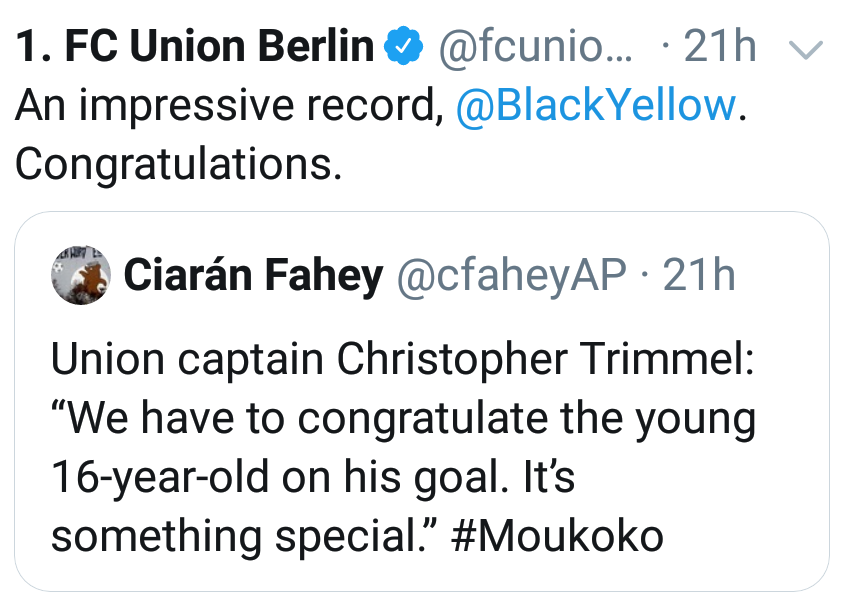The height and width of the screenshot is (610, 866).
Task: Click the blue verified badge icon
Action: (403, 46)
